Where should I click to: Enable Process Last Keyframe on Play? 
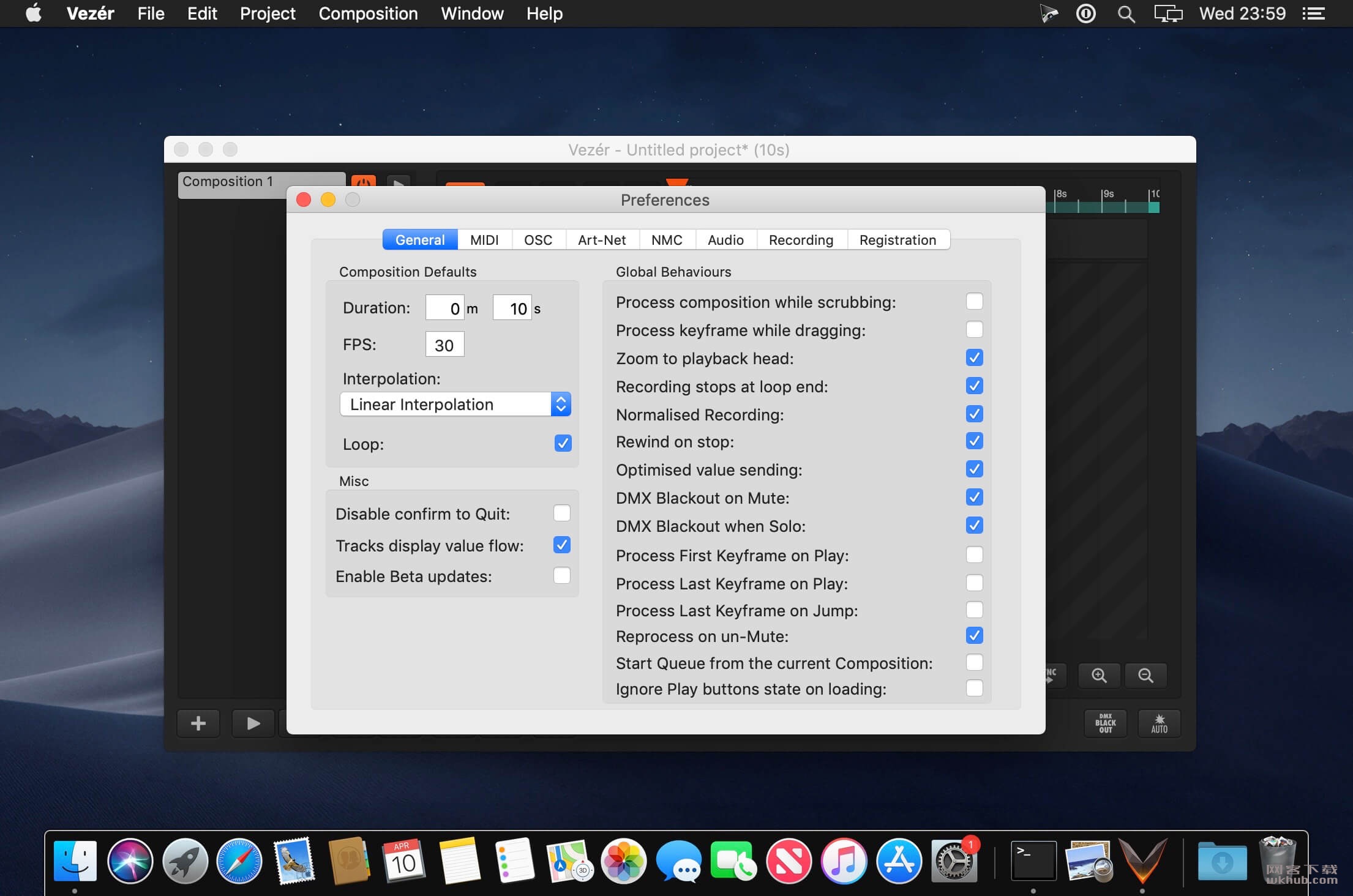pyautogui.click(x=974, y=583)
